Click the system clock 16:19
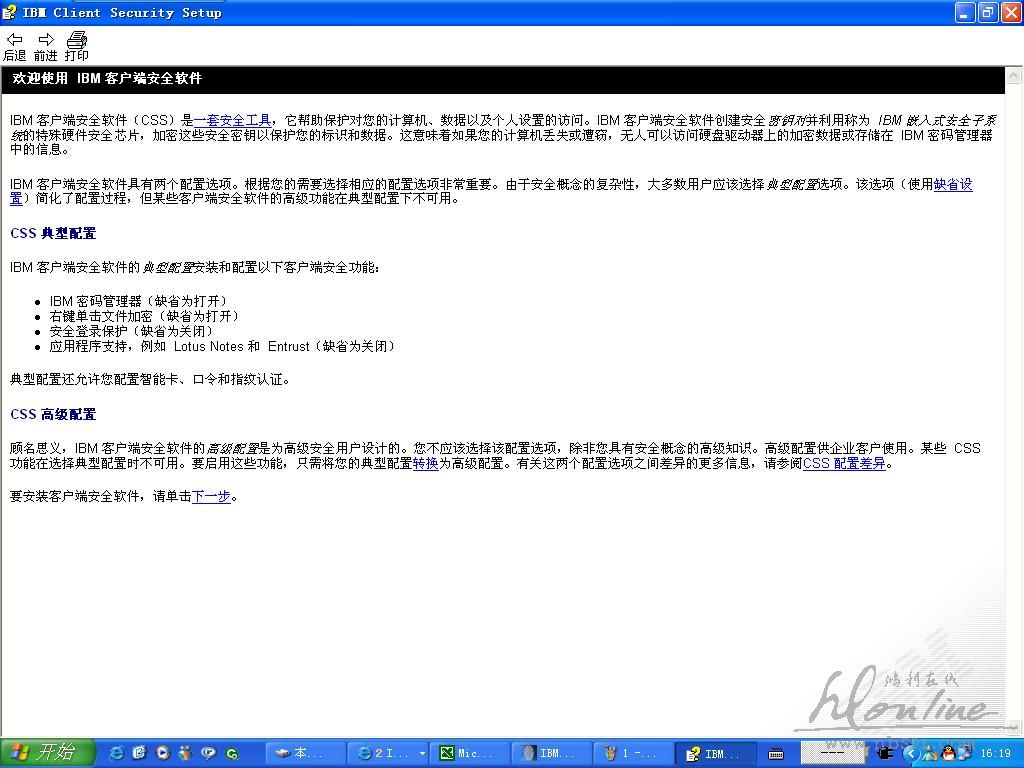 (996, 754)
